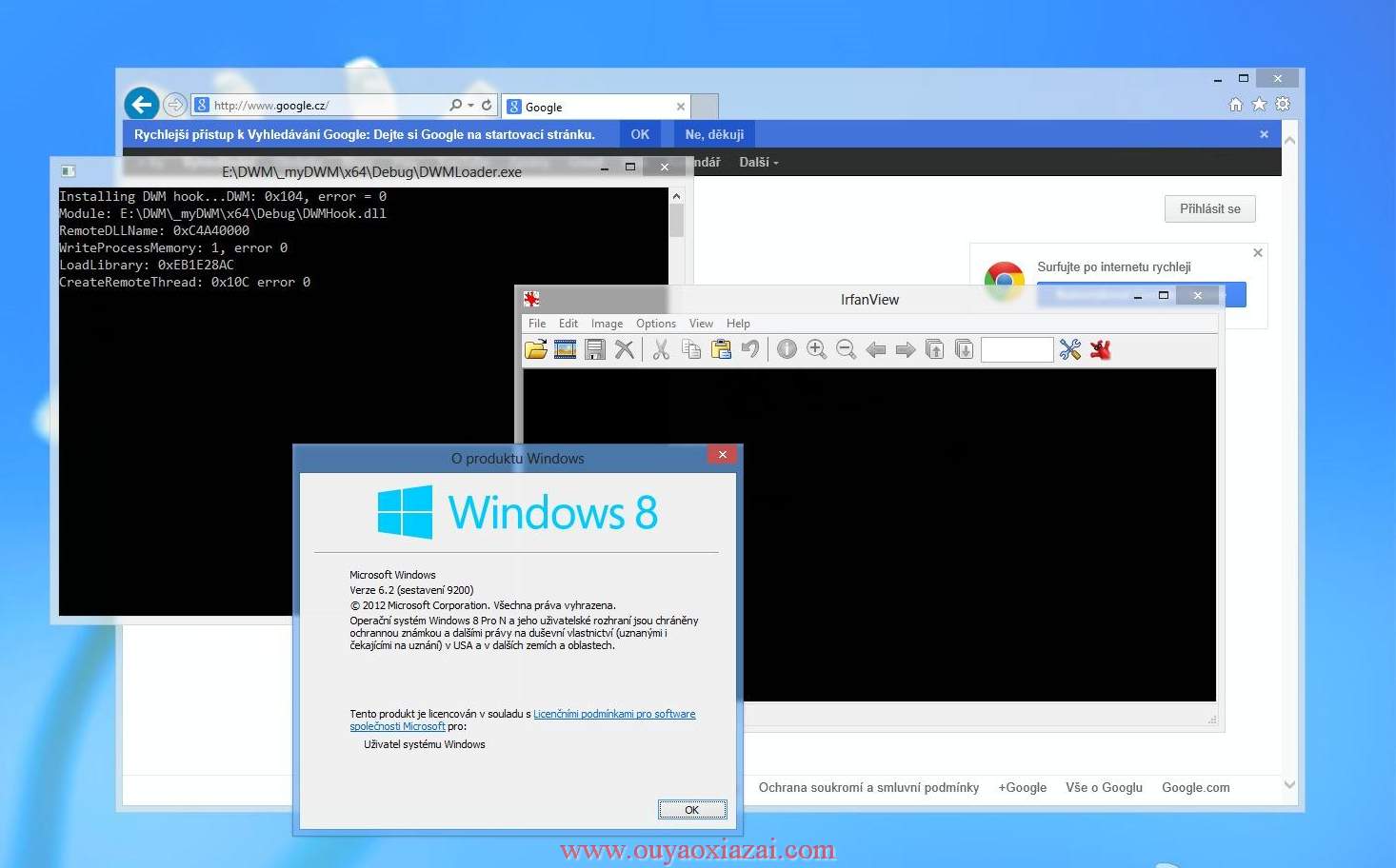Open the View menu in IrfanView

(701, 324)
